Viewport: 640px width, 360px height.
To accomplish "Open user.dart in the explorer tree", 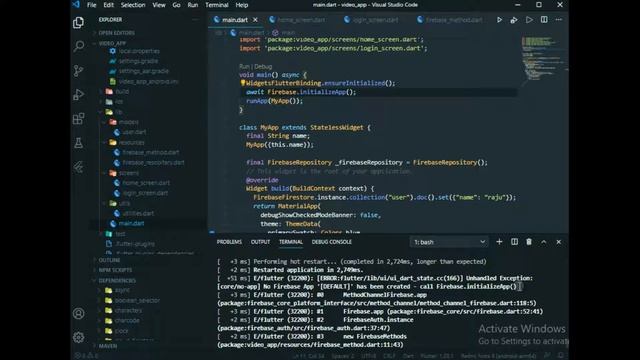I will tap(134, 132).
